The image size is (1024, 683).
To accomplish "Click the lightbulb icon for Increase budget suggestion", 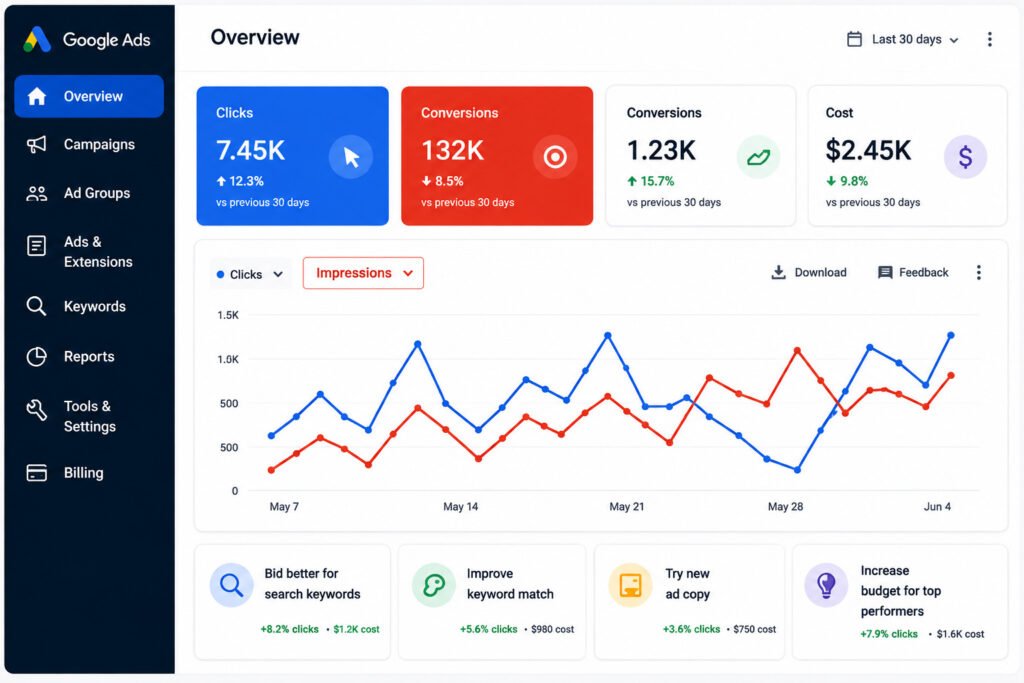I will [826, 585].
